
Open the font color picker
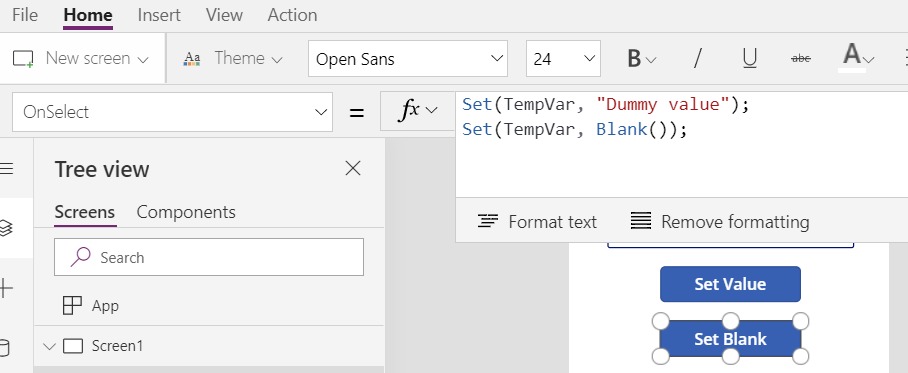click(858, 58)
